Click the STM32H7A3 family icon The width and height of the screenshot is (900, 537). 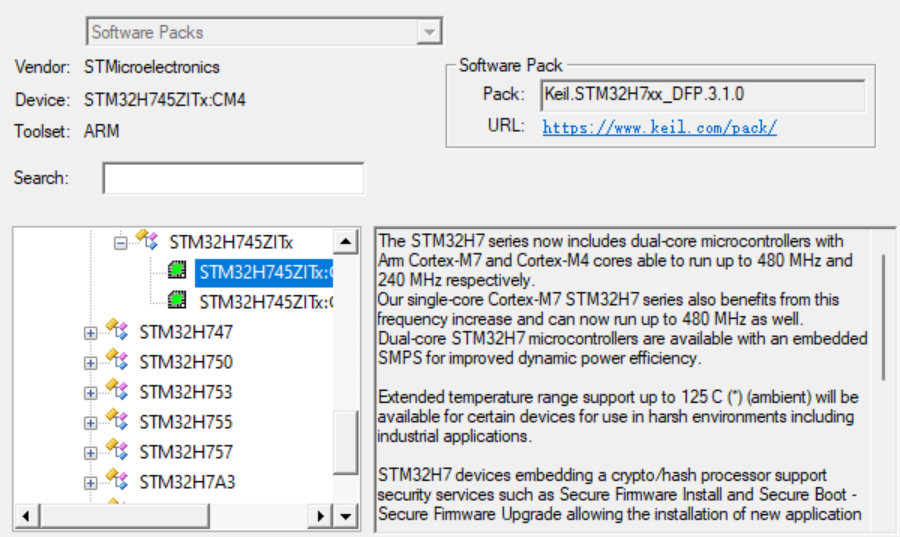coord(117,480)
